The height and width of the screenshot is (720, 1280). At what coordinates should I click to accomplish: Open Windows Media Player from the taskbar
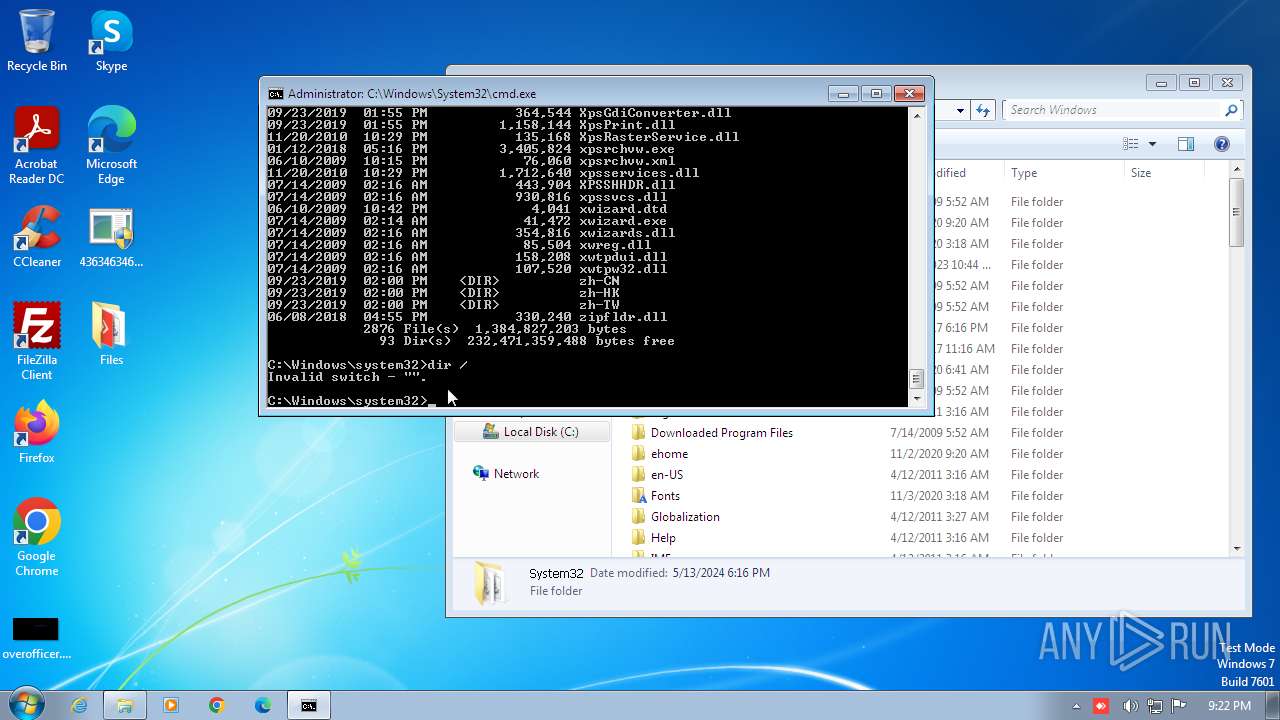[171, 705]
